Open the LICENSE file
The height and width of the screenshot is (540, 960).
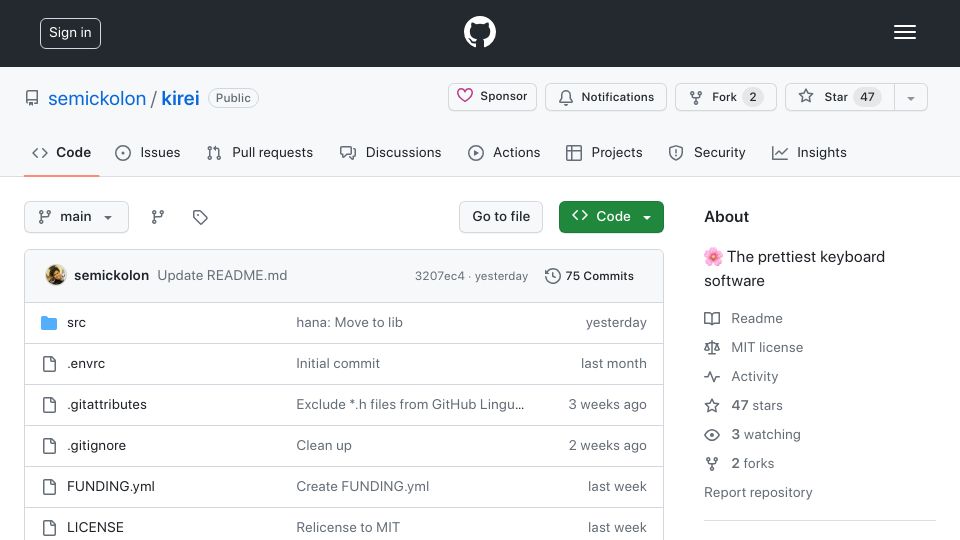95,527
